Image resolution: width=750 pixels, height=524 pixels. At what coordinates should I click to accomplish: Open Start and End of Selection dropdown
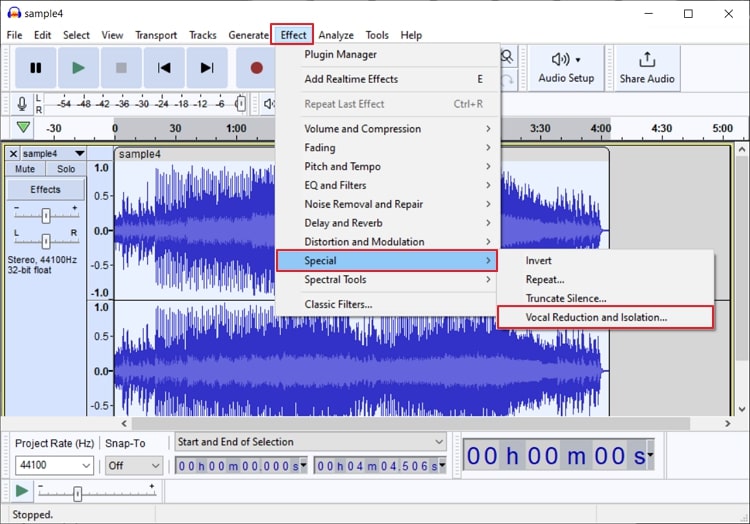(x=310, y=442)
